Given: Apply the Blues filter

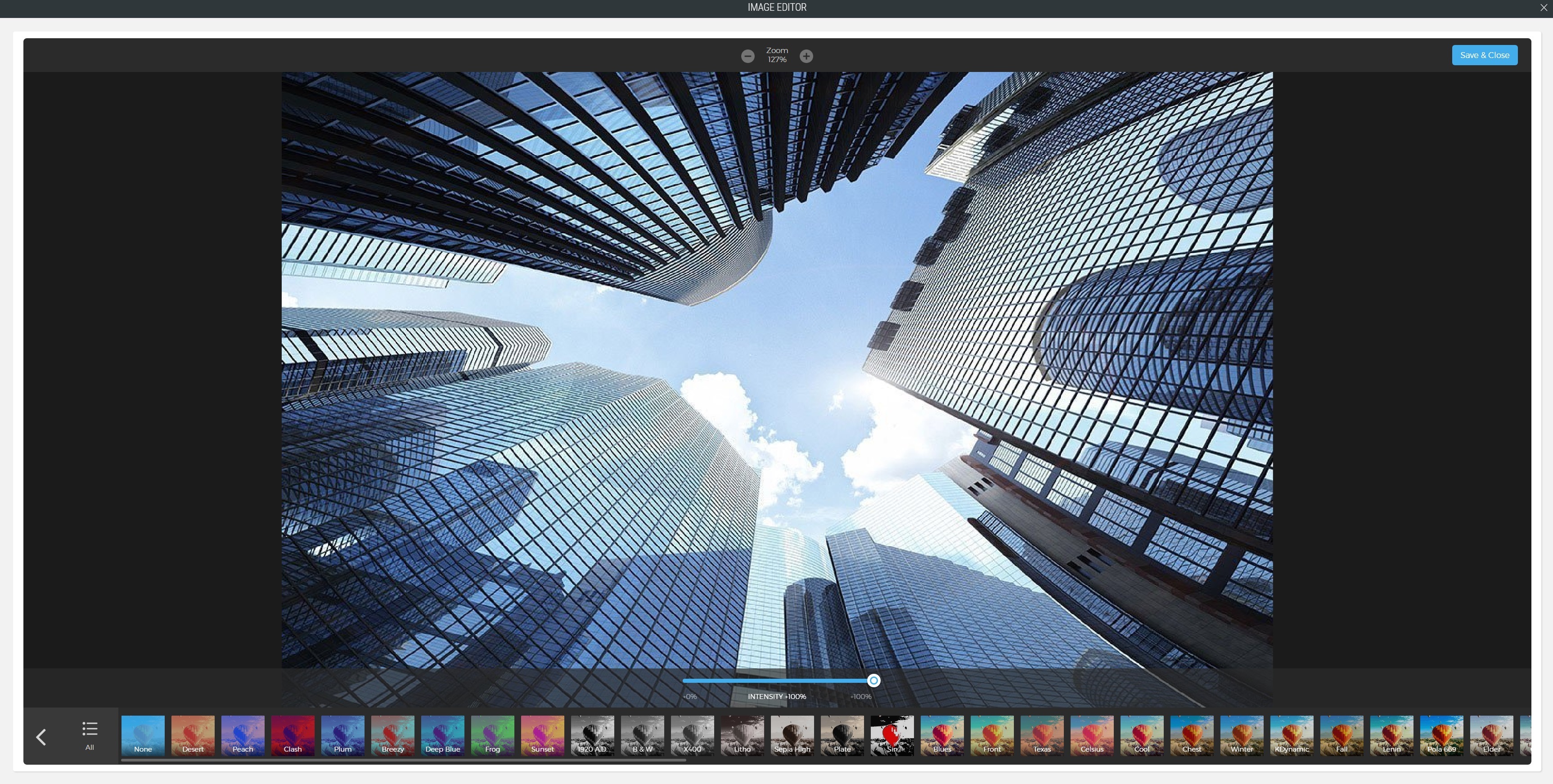Looking at the screenshot, I should 942,736.
